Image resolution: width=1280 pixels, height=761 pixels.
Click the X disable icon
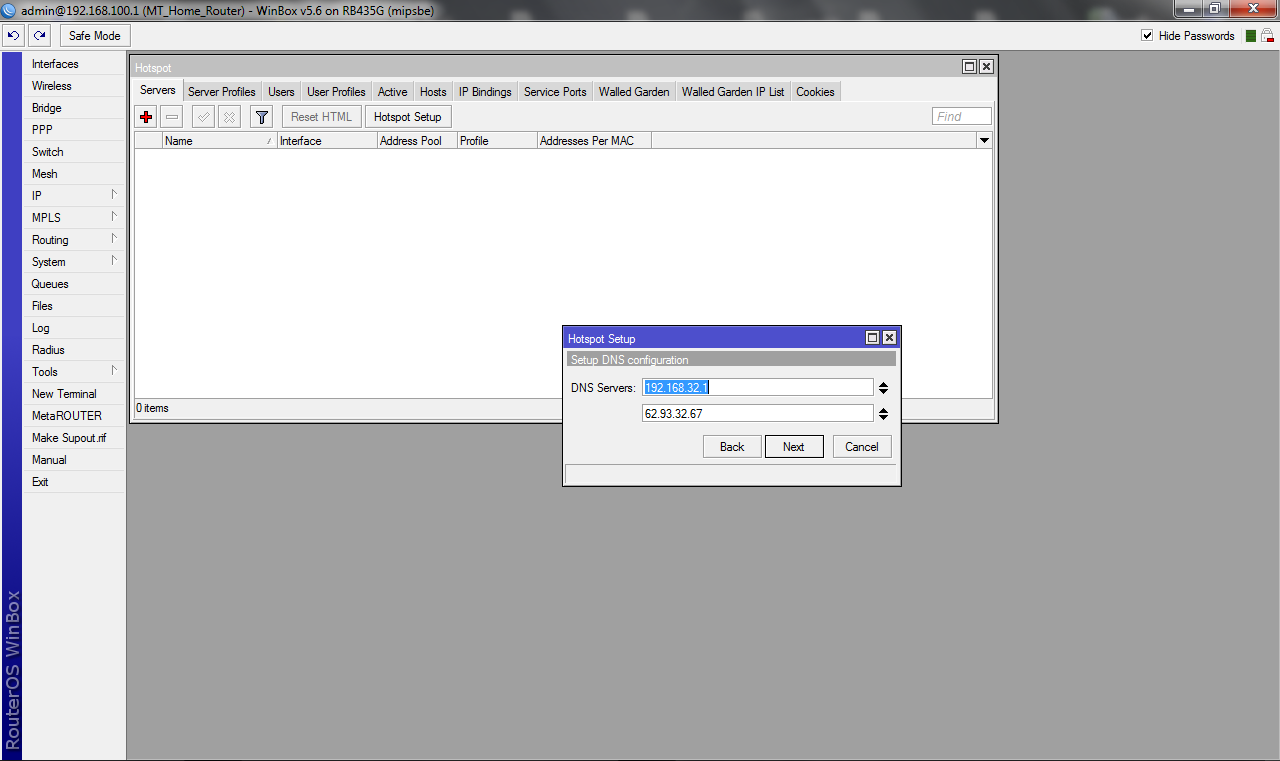[x=229, y=117]
